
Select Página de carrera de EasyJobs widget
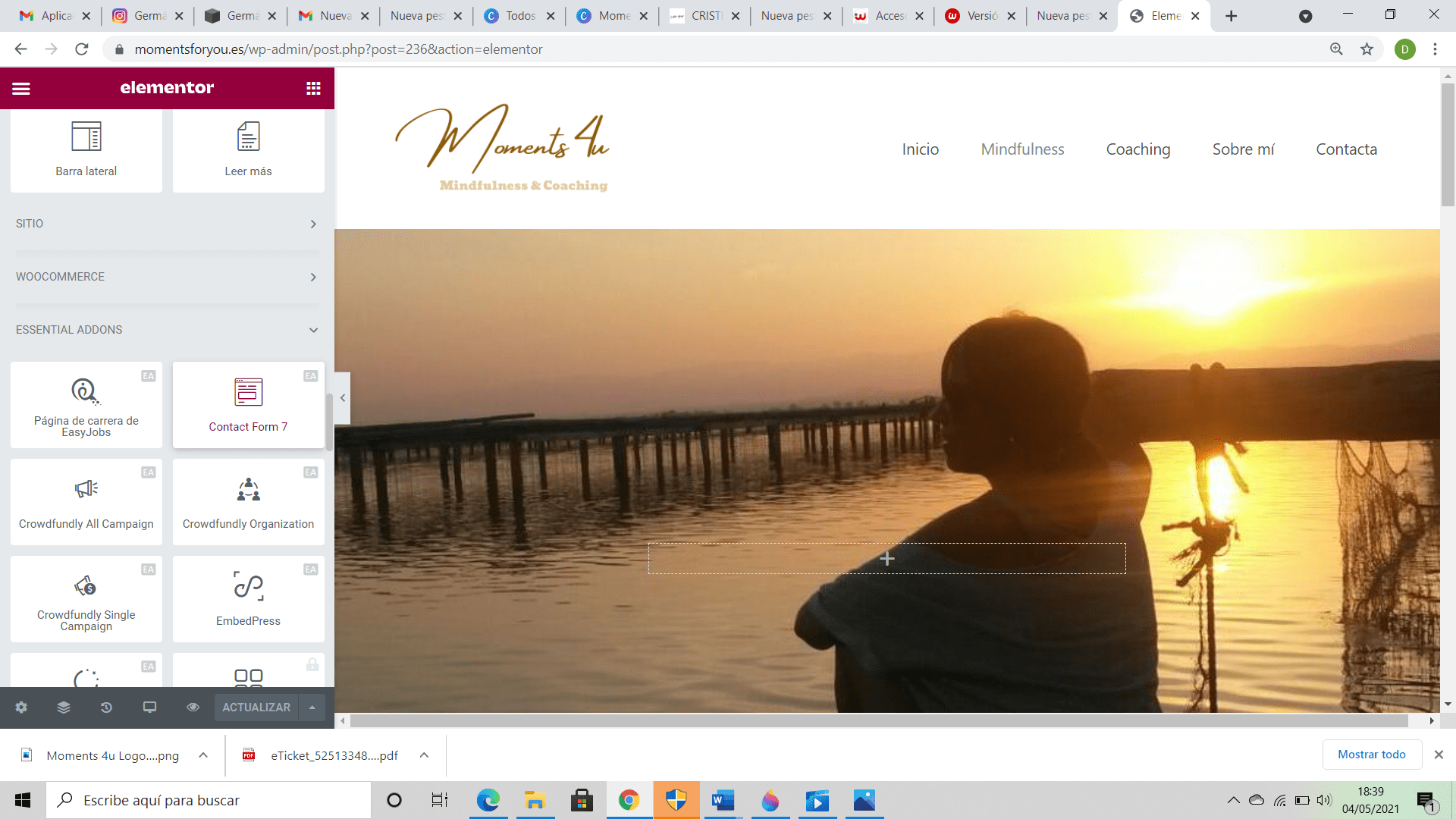pos(86,405)
